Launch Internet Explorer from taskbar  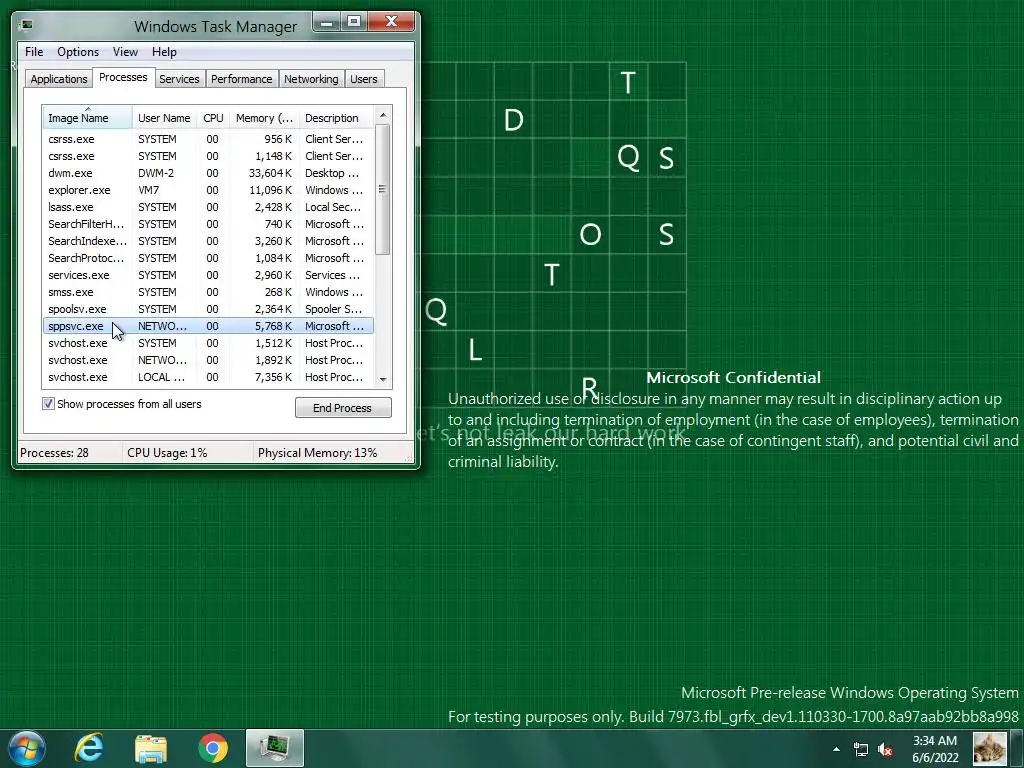(x=89, y=748)
